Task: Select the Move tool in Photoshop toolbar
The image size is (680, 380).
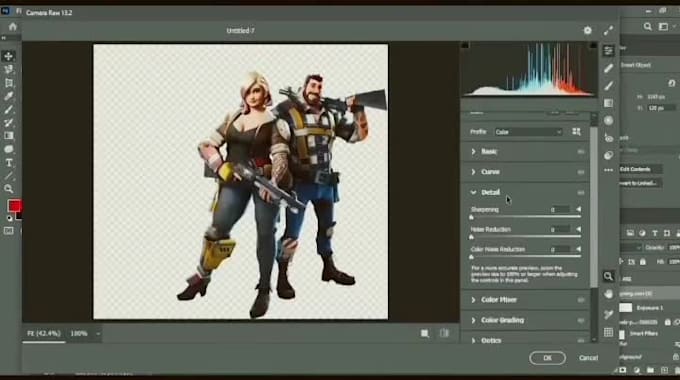Action: (x=8, y=56)
